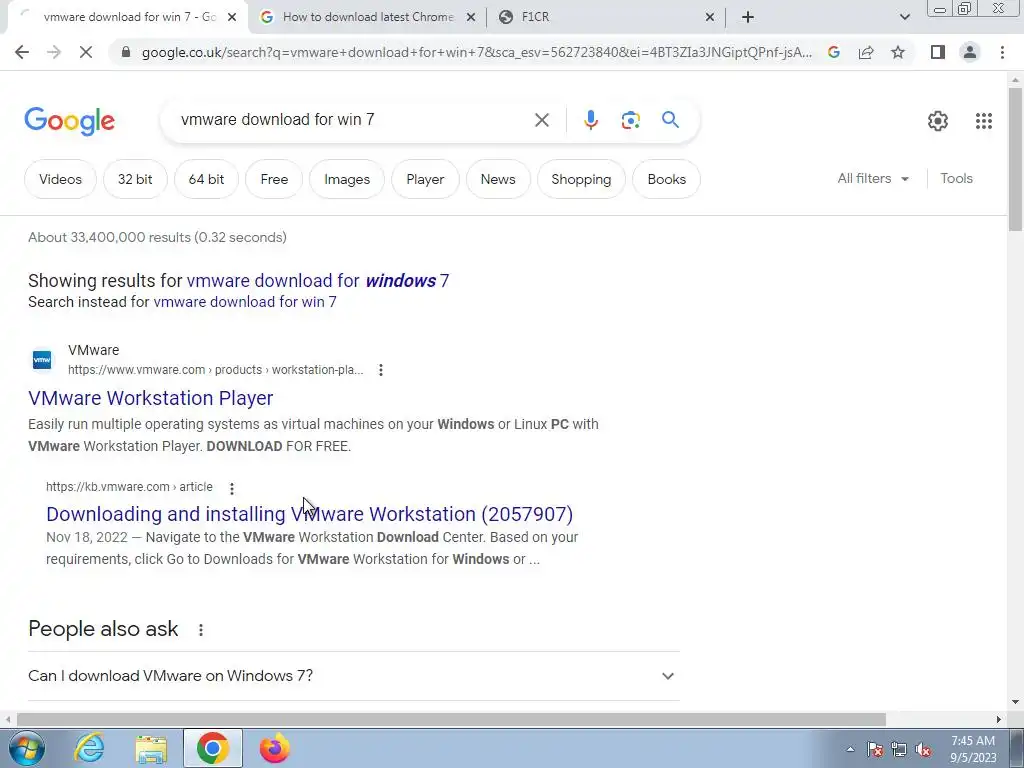This screenshot has height=768, width=1024.
Task: Filter results by Videos
Action: tap(60, 179)
